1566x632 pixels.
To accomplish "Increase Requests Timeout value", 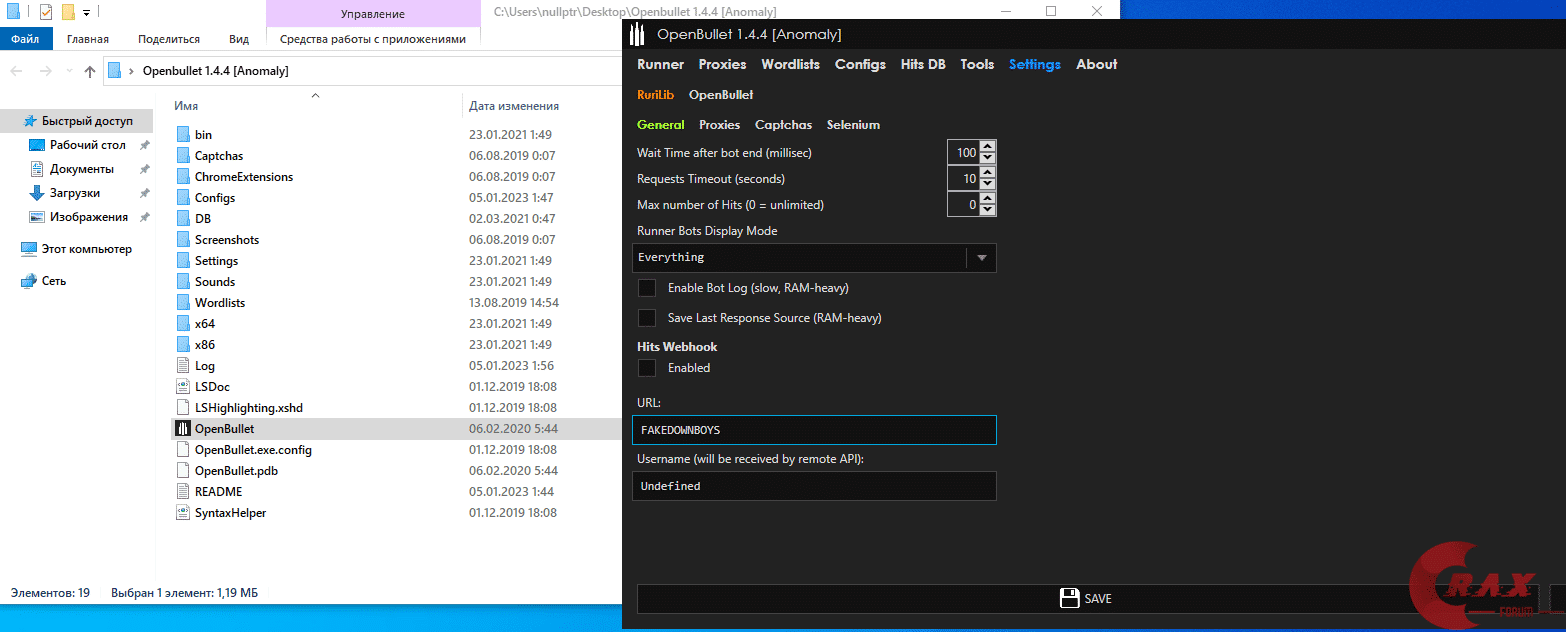I will pyautogui.click(x=988, y=173).
